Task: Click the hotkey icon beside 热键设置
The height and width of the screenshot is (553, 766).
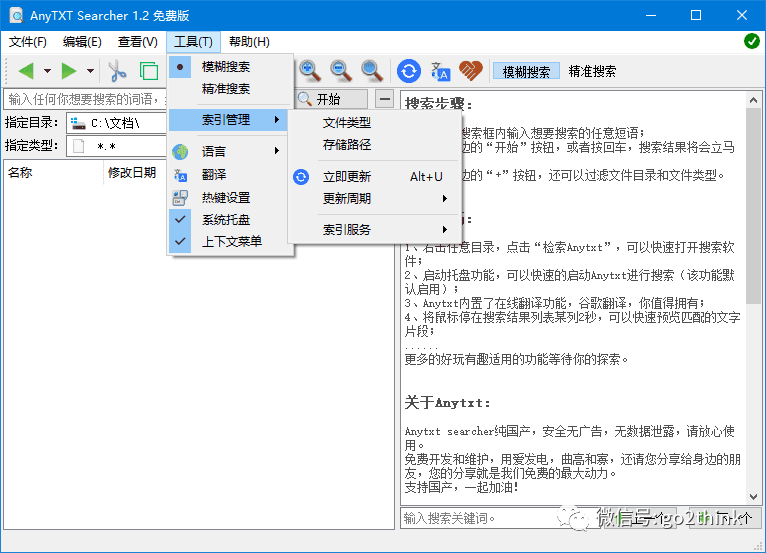Action: pyautogui.click(x=180, y=197)
